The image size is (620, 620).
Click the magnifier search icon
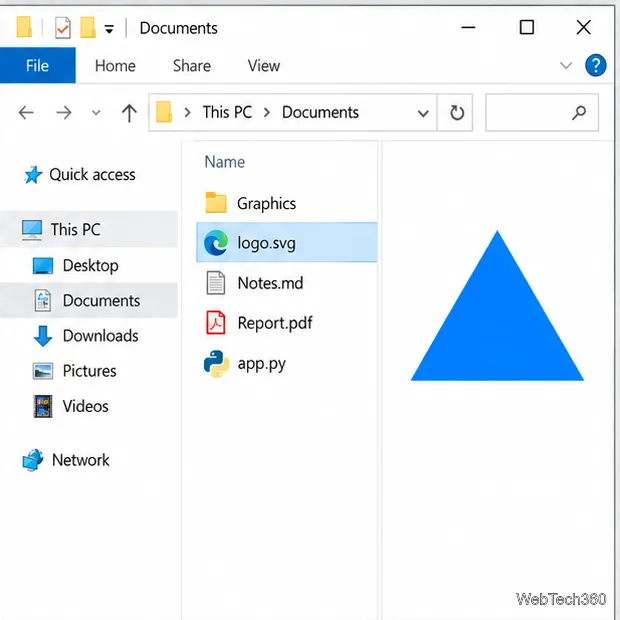579,113
